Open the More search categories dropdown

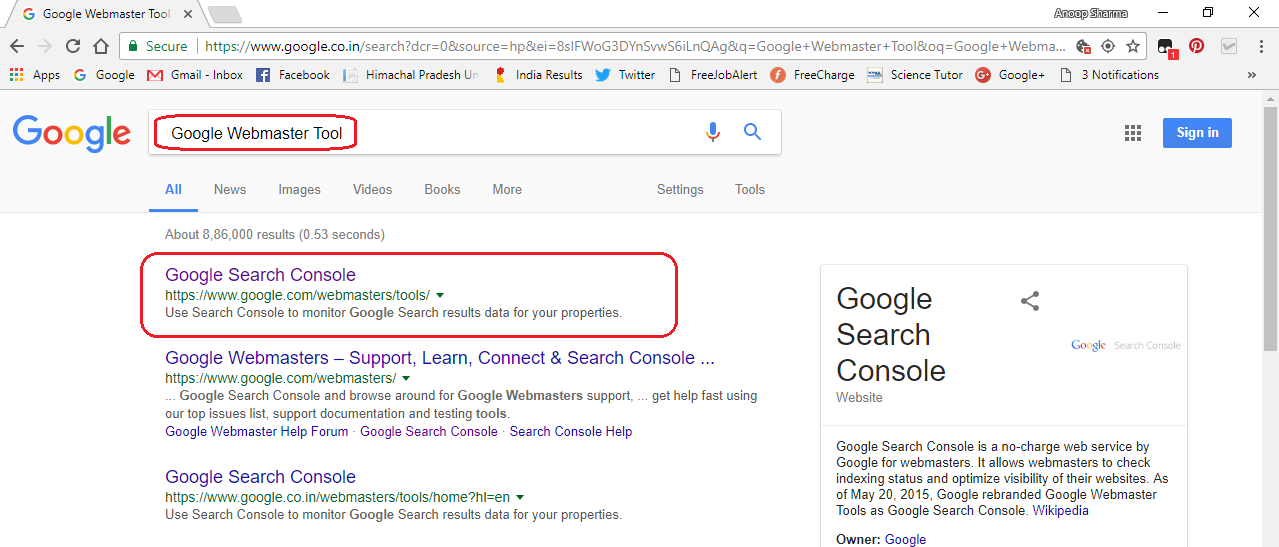click(x=507, y=189)
